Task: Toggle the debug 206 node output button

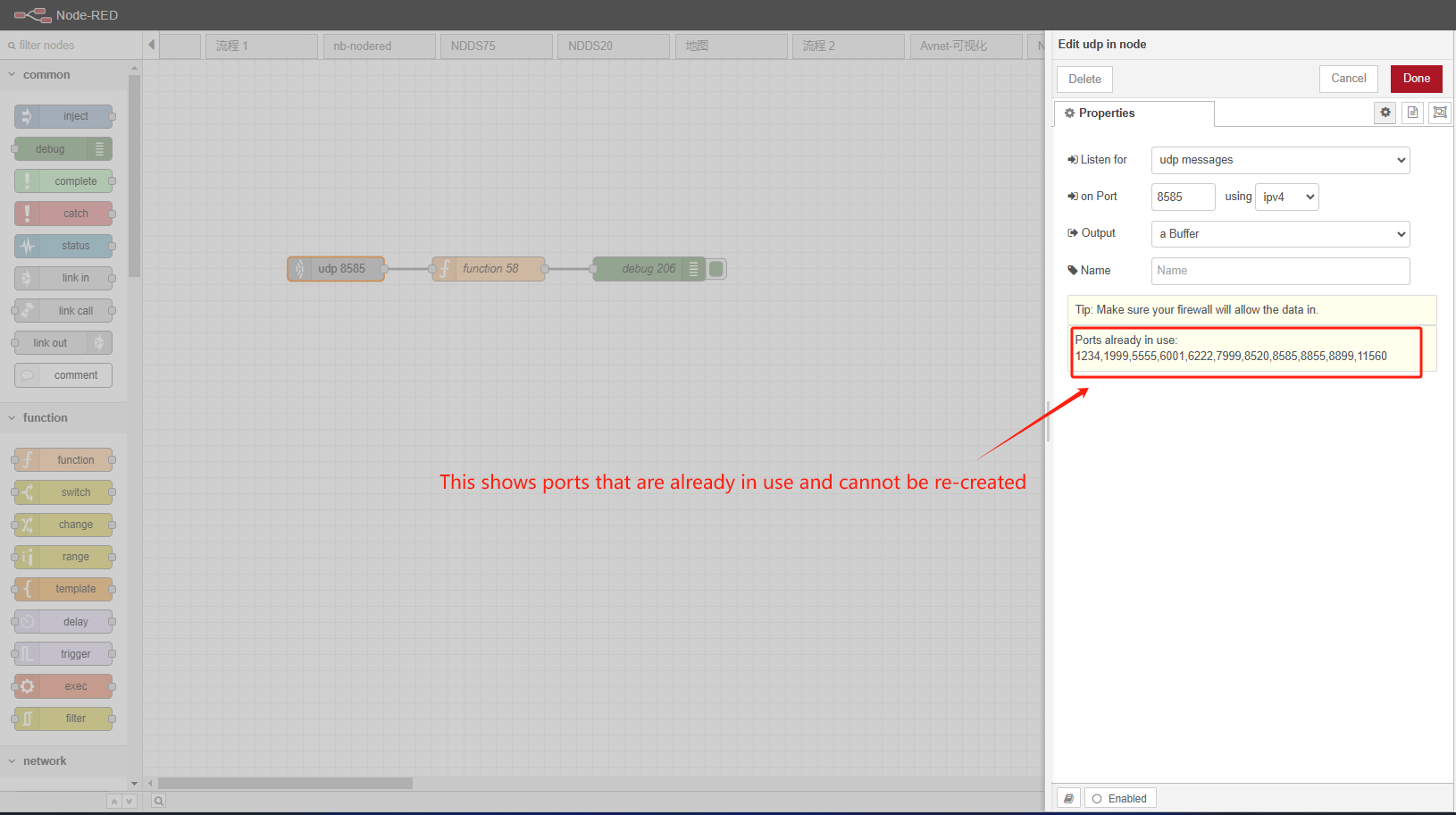Action: [x=716, y=269]
